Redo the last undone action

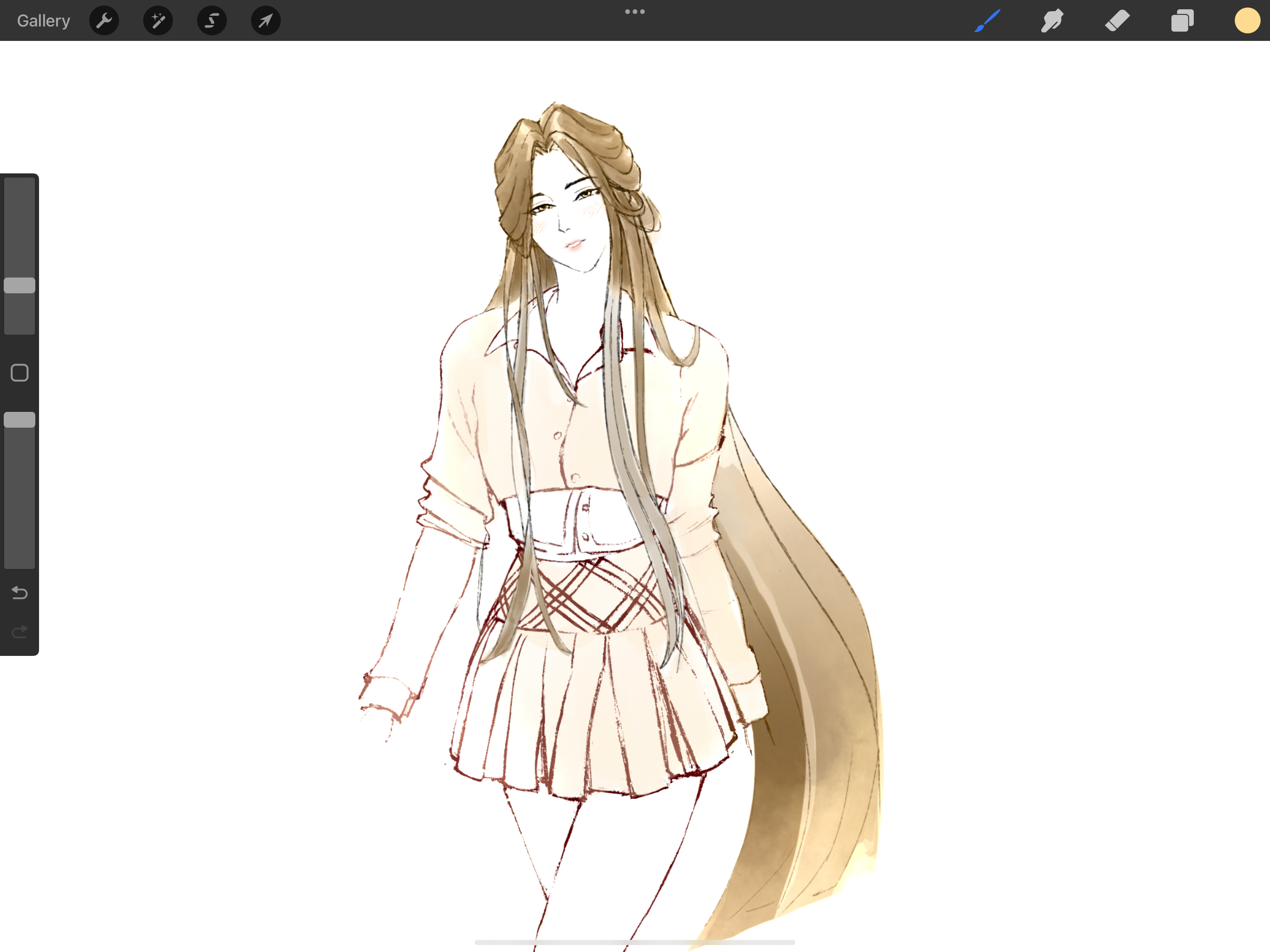coord(20,632)
